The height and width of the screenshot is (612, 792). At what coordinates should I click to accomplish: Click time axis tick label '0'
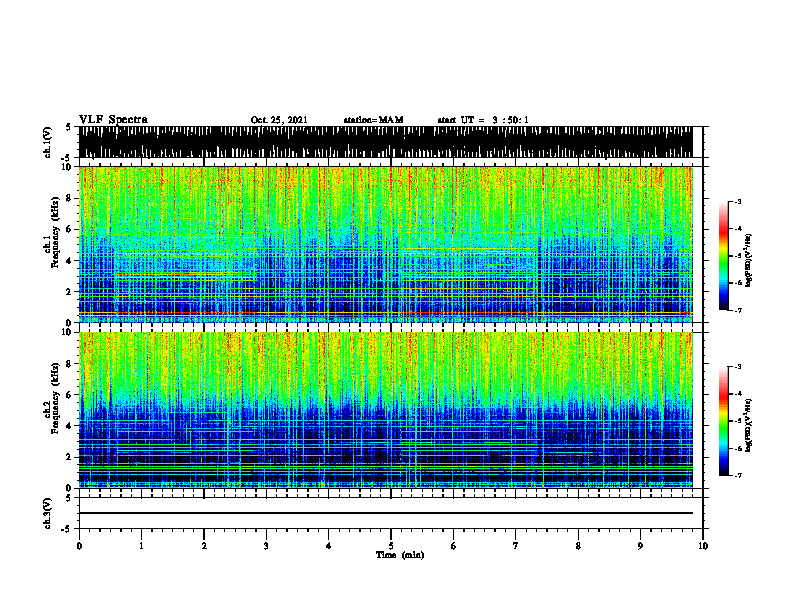click(79, 546)
